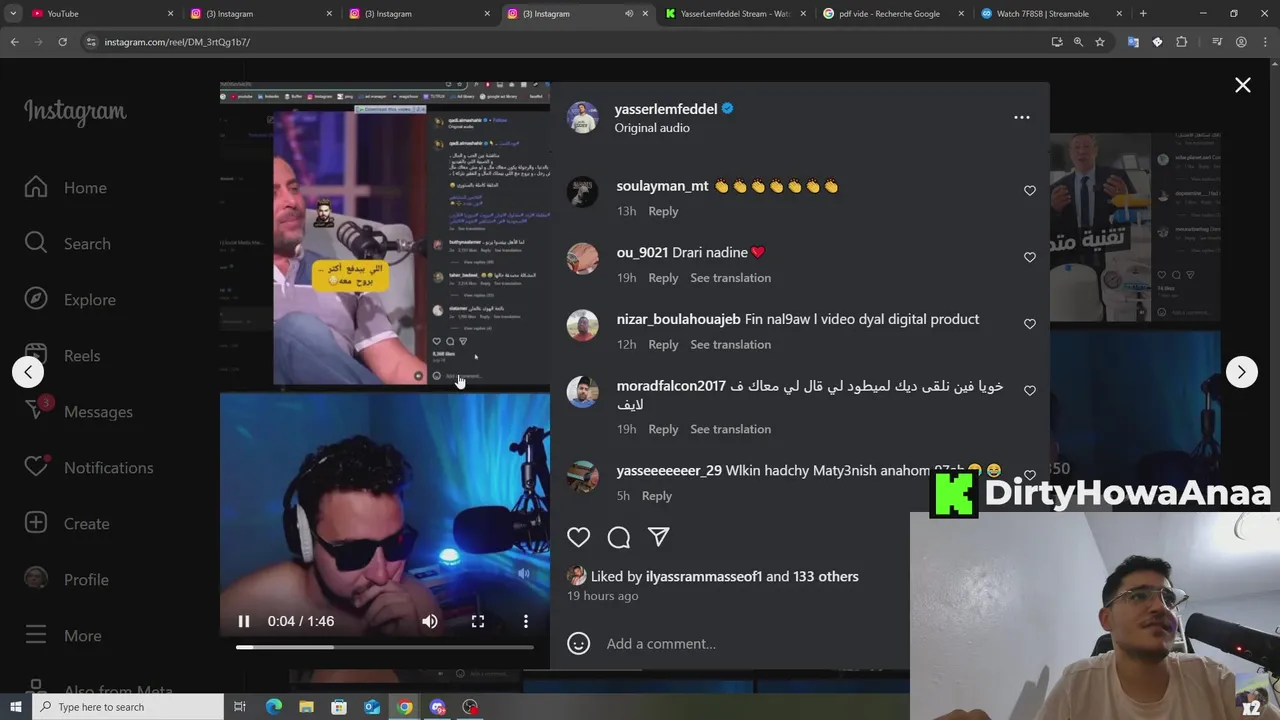
Task: Open Instagram Home in sidebar
Action: 65,188
